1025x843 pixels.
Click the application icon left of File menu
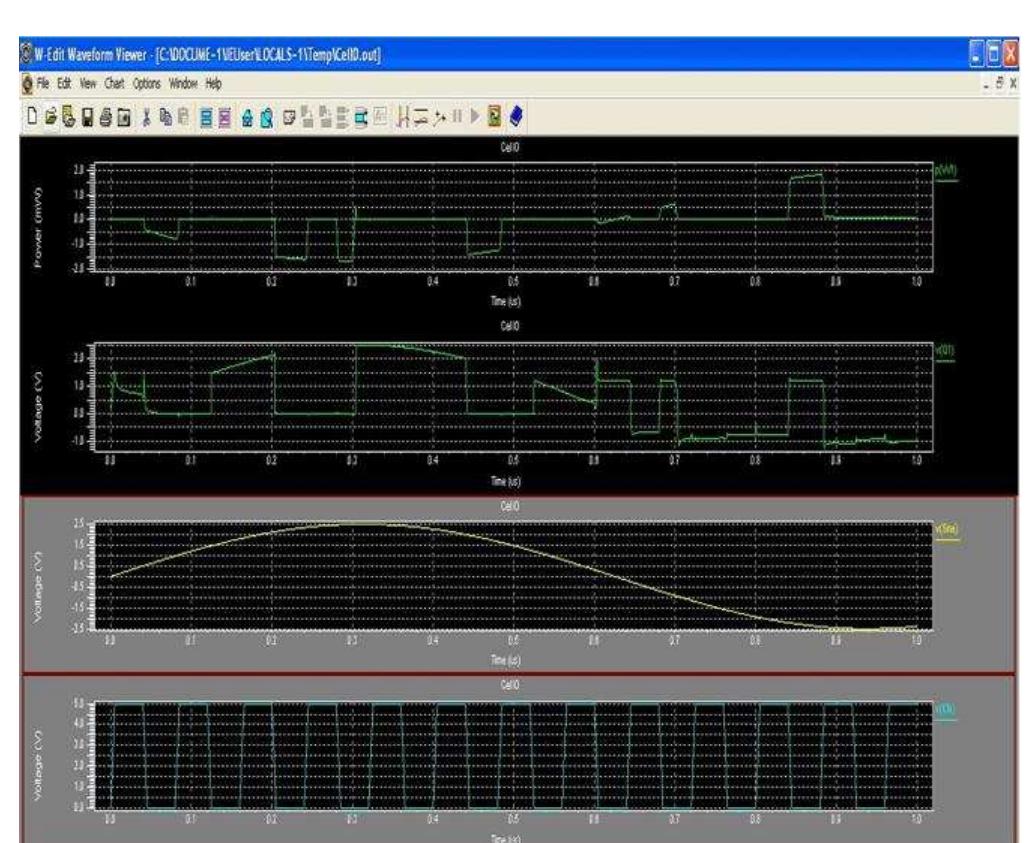point(27,84)
